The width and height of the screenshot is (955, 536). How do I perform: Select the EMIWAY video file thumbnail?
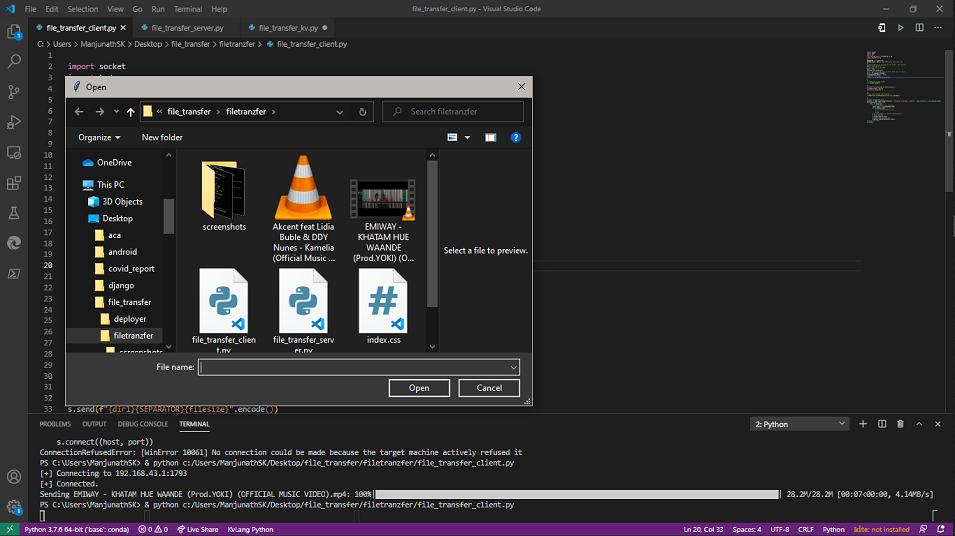383,199
